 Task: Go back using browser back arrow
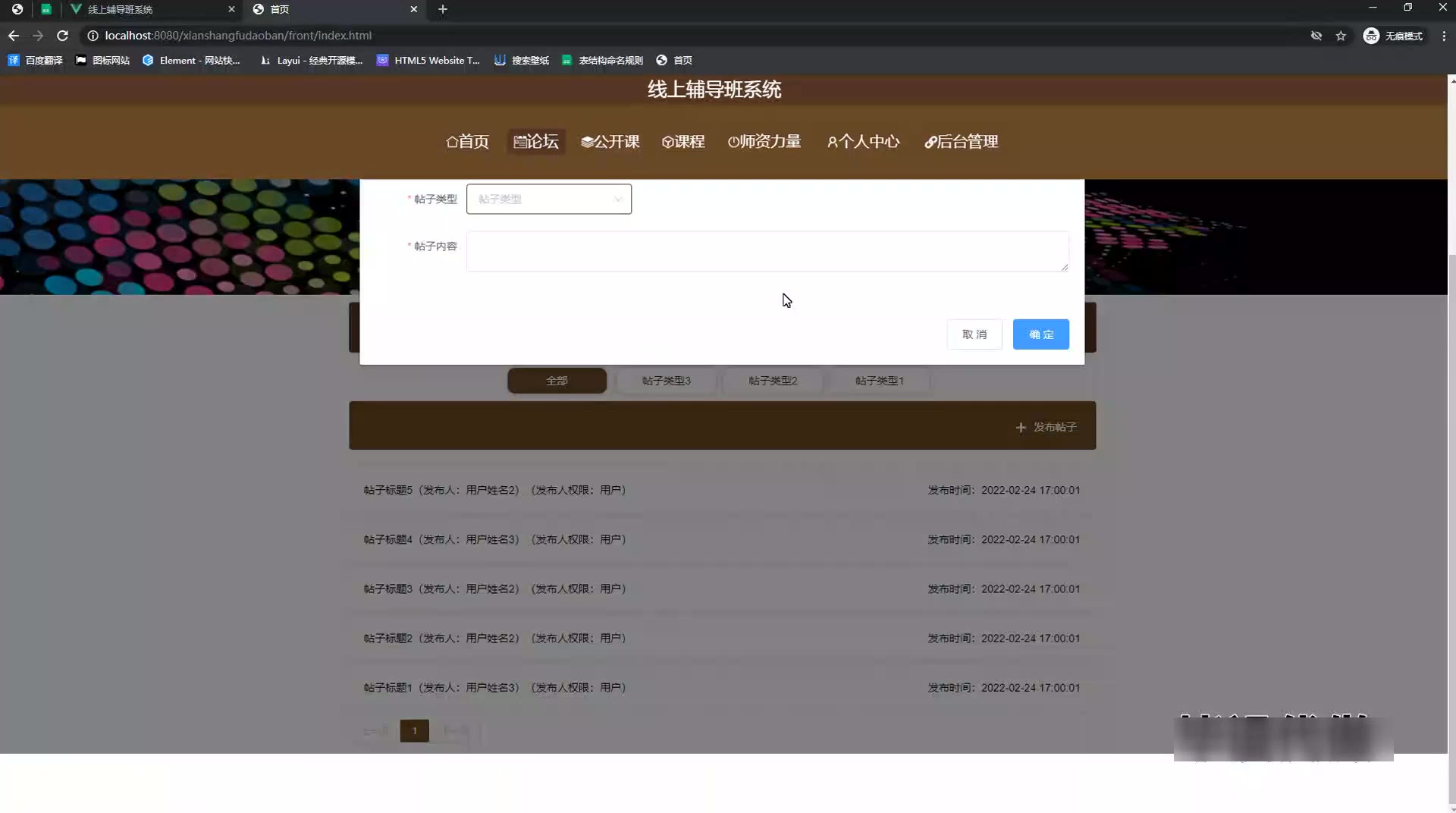click(14, 36)
